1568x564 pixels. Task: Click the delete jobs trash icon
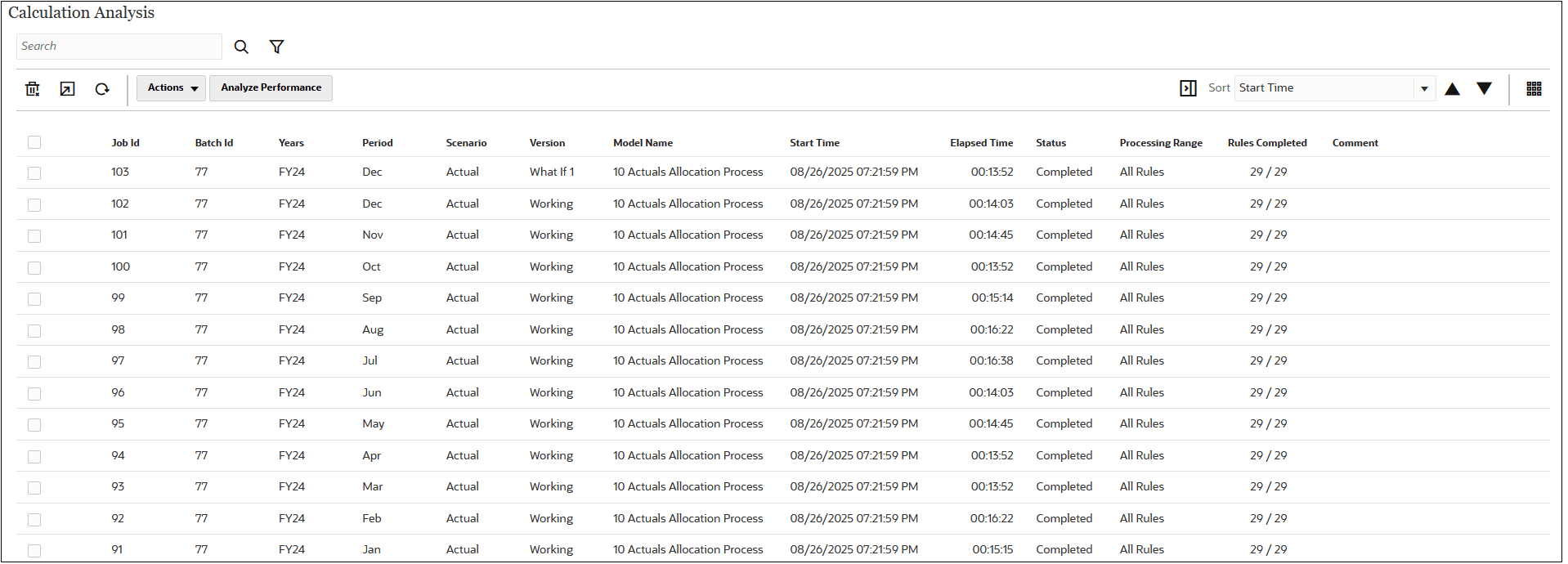[33, 88]
